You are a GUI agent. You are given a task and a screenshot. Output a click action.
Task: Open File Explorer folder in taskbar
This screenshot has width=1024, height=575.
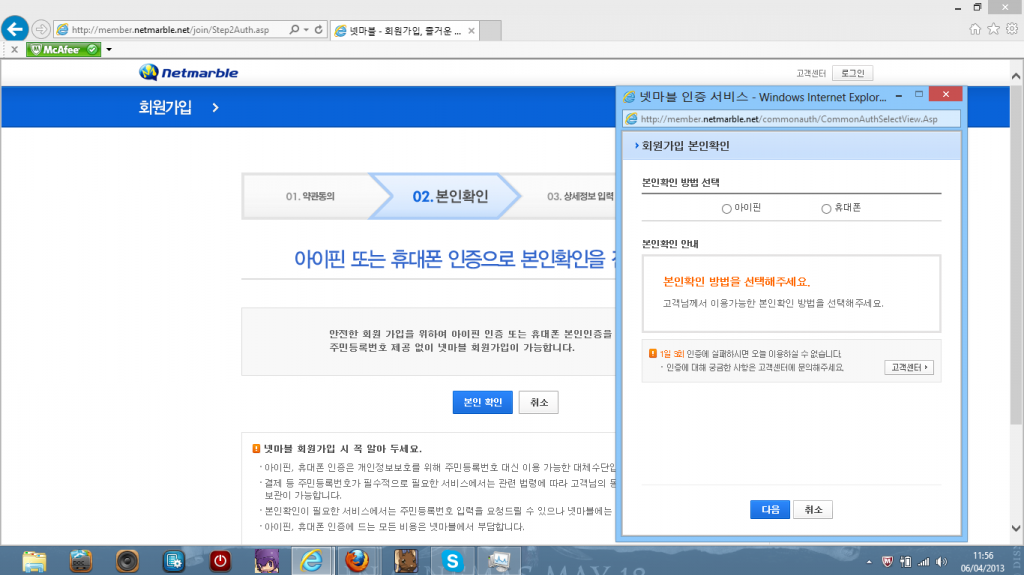pos(35,560)
